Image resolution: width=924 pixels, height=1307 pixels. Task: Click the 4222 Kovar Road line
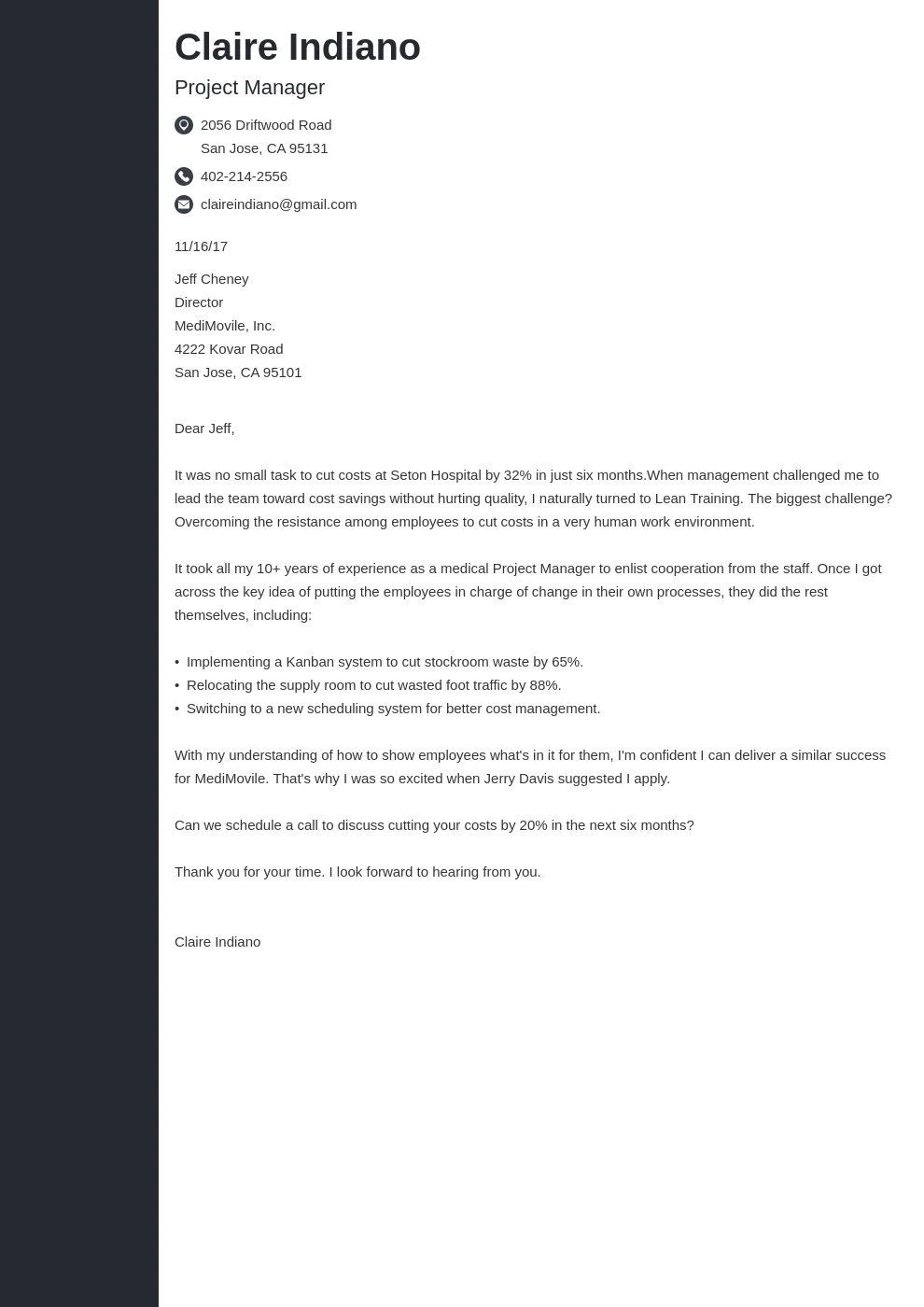pos(228,349)
